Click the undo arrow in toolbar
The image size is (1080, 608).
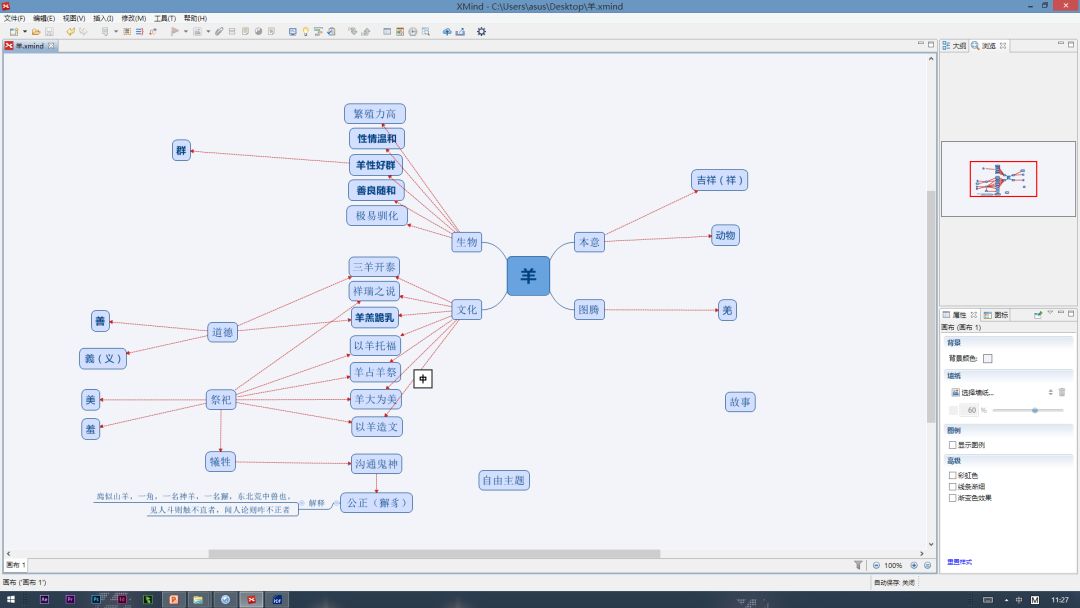[70, 32]
